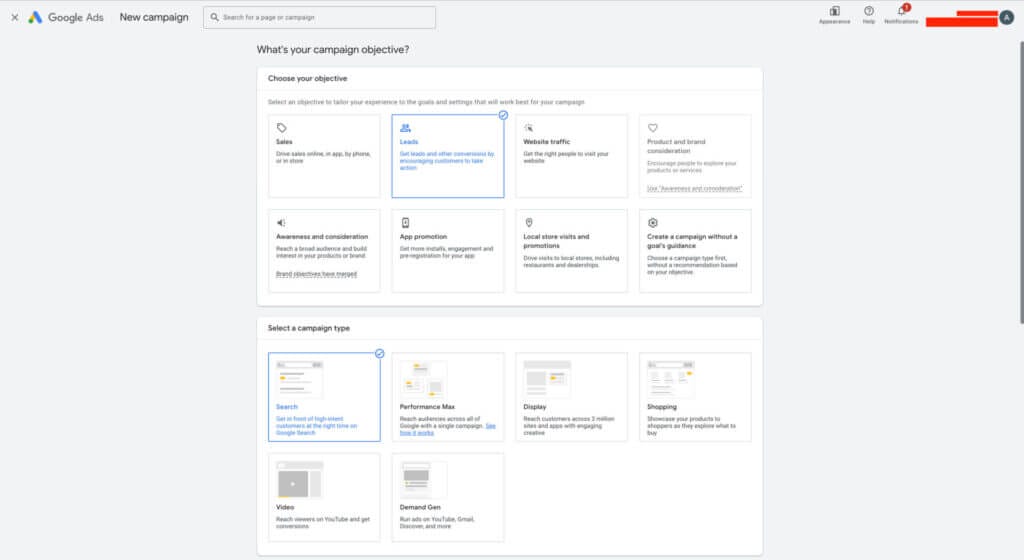Click the Shopping campaign thumbnail
This screenshot has height=560, width=1024.
671,379
